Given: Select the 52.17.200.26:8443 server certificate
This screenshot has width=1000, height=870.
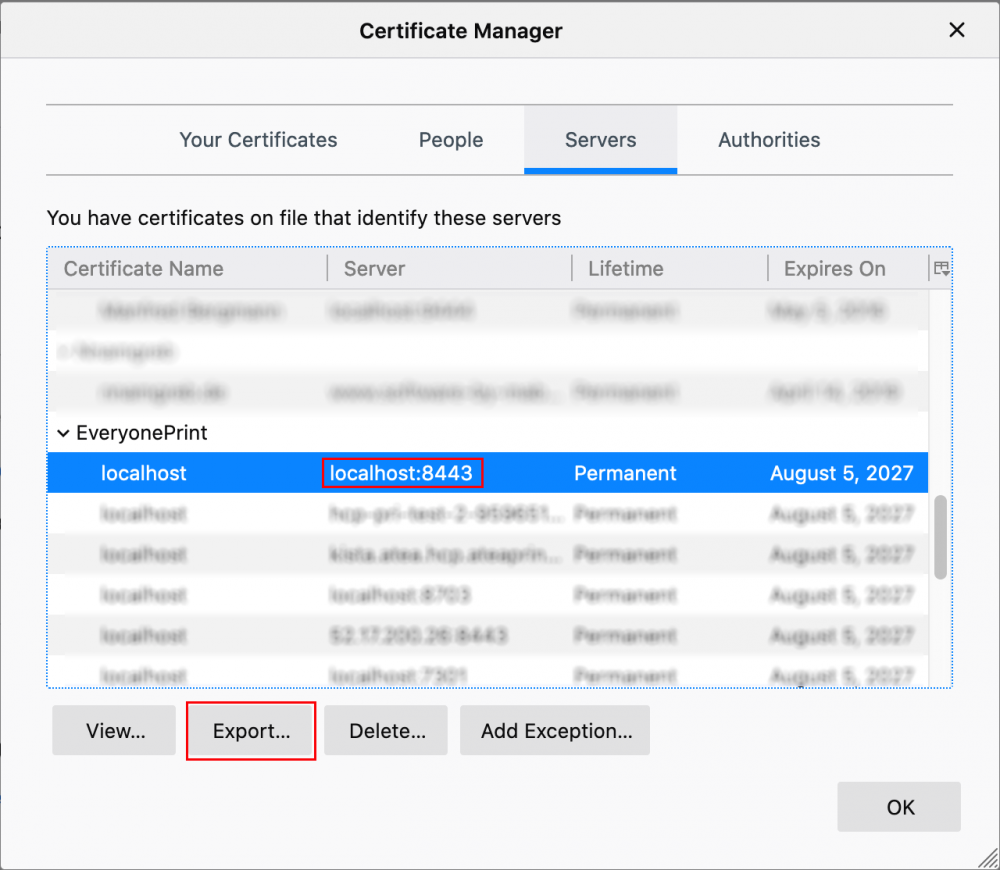Looking at the screenshot, I should click(x=400, y=635).
